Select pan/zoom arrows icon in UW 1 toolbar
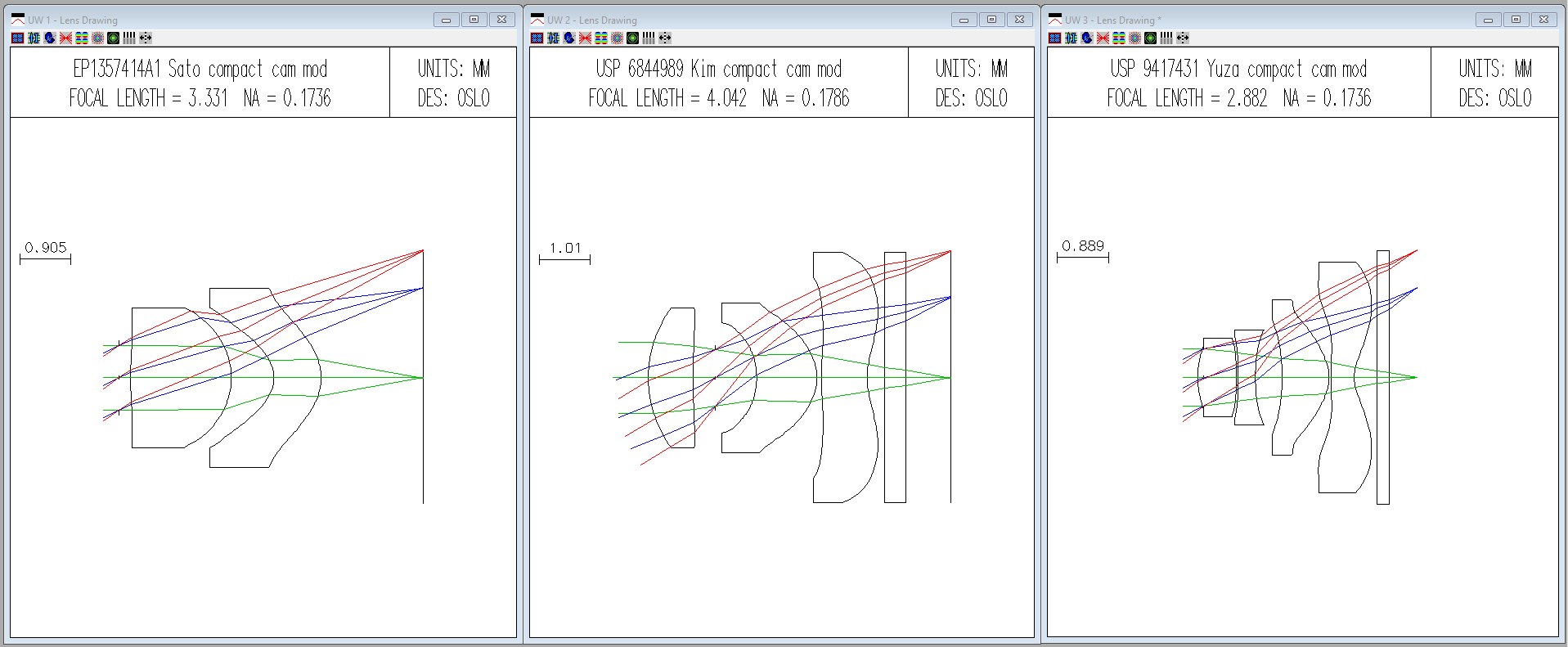Screen dimensions: 1568x647 pos(146,38)
